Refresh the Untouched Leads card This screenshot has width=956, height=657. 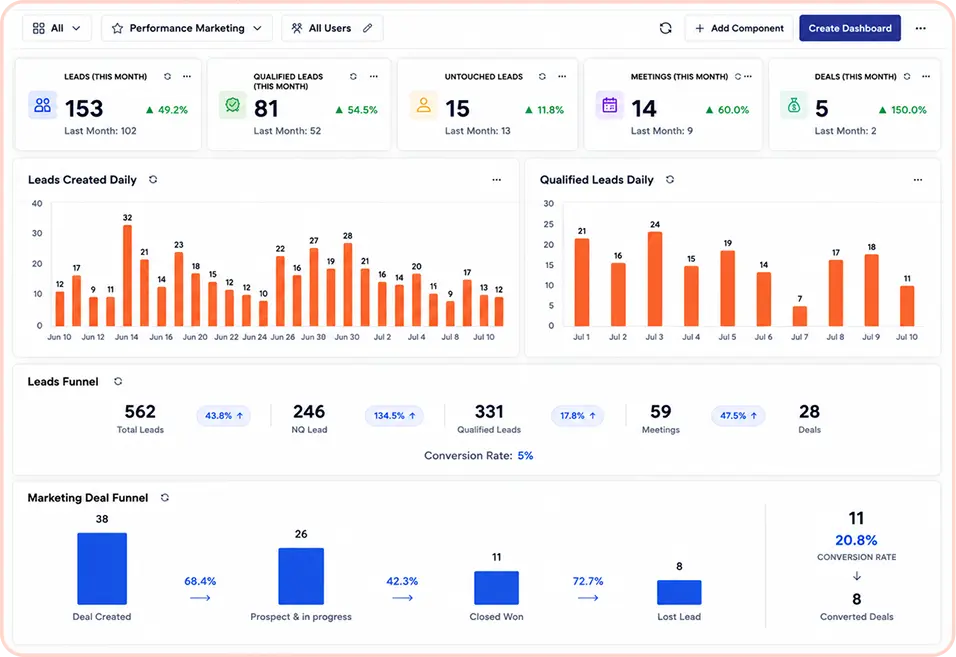(x=542, y=76)
